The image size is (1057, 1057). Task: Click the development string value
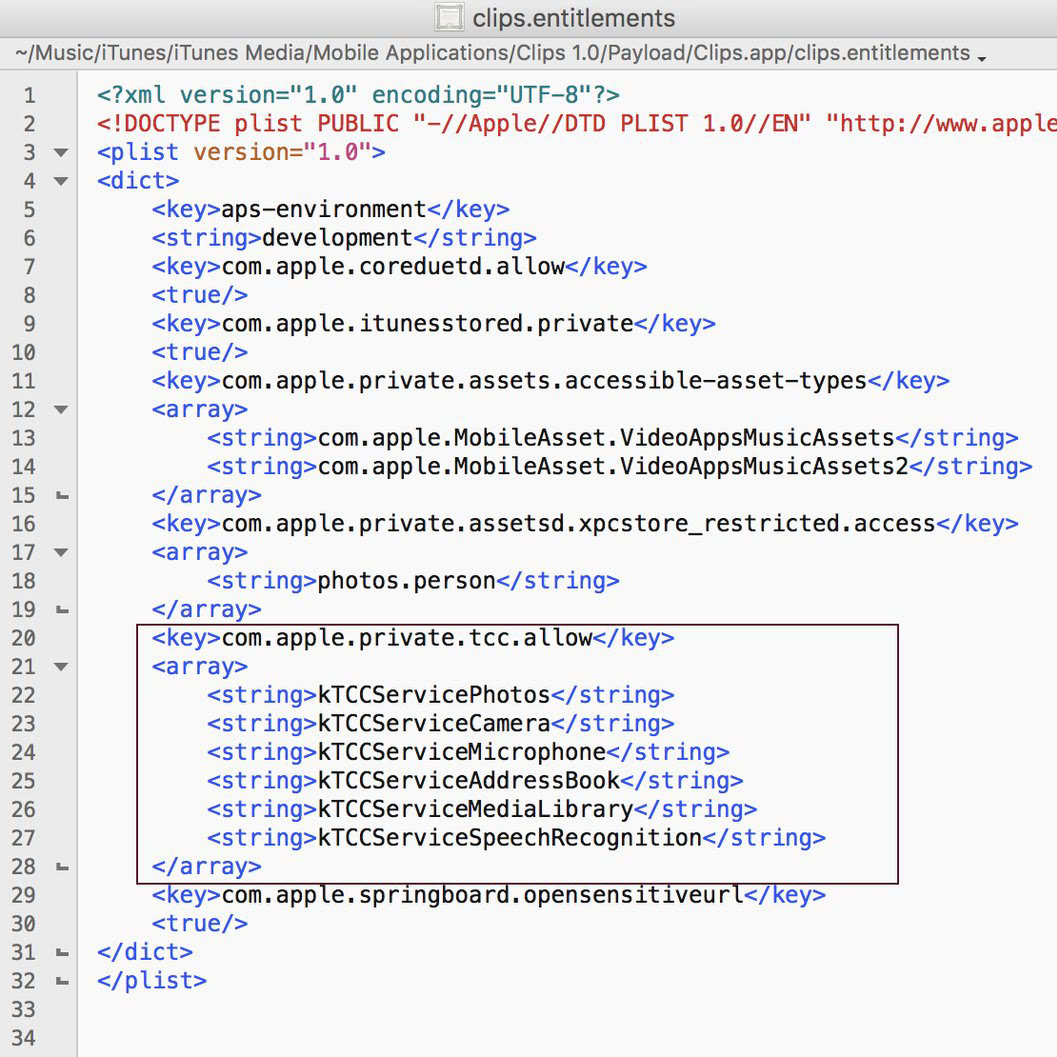337,238
